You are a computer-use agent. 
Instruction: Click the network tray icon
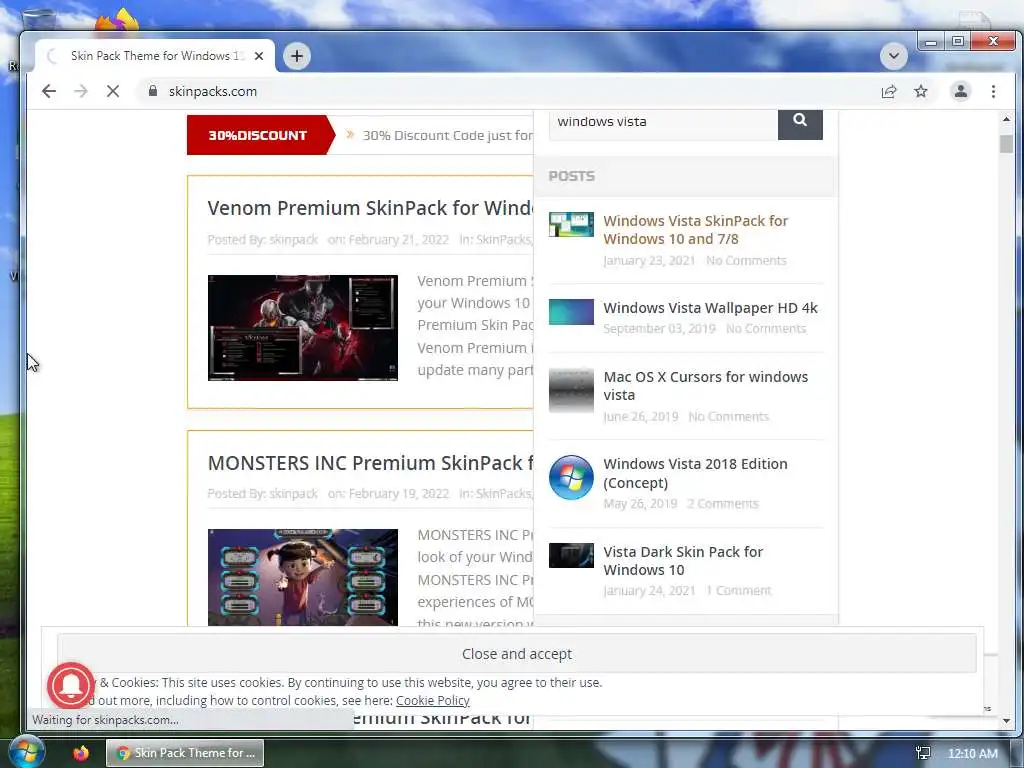pyautogui.click(x=923, y=753)
